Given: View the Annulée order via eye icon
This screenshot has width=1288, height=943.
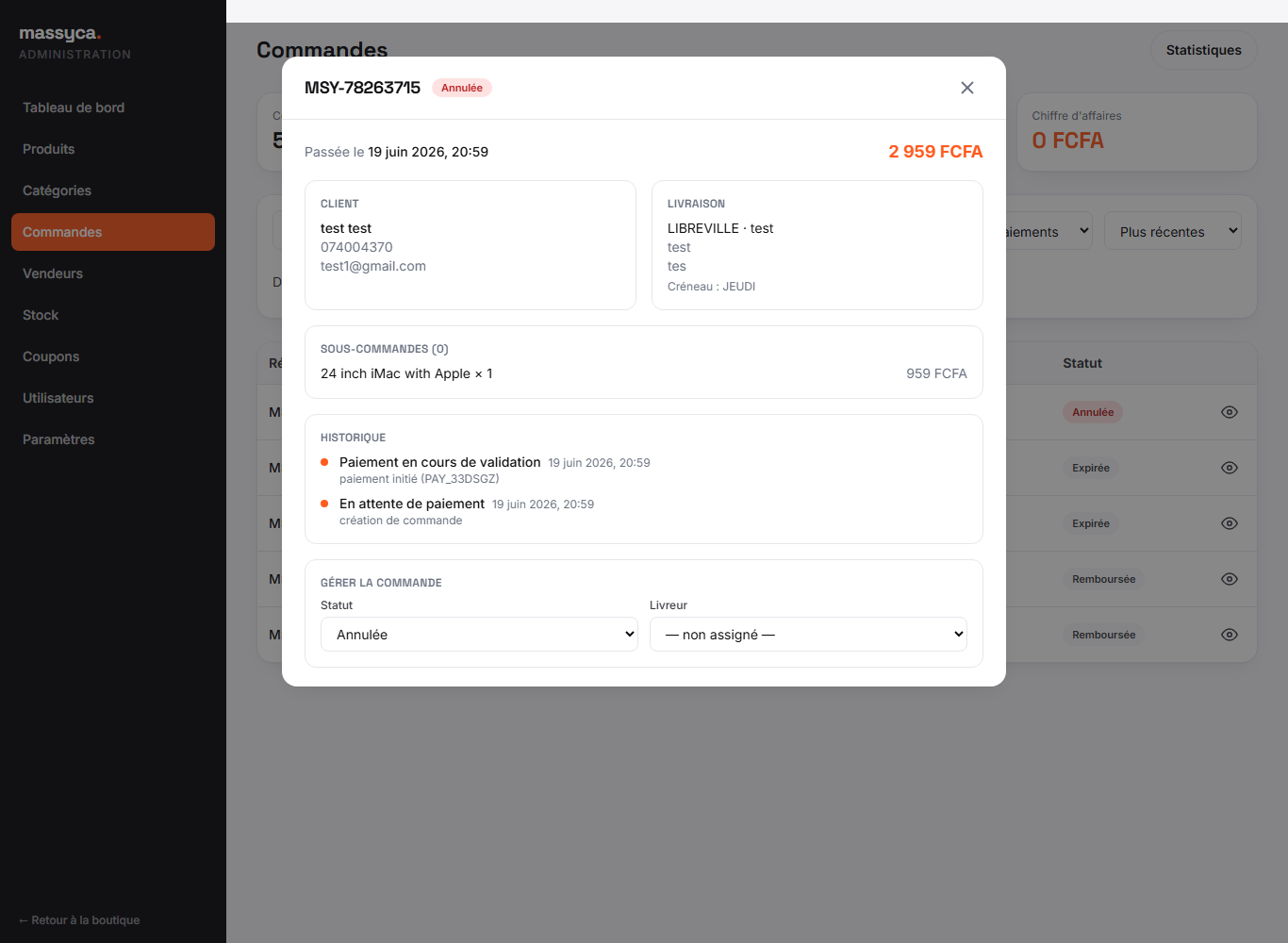Looking at the screenshot, I should pyautogui.click(x=1230, y=412).
